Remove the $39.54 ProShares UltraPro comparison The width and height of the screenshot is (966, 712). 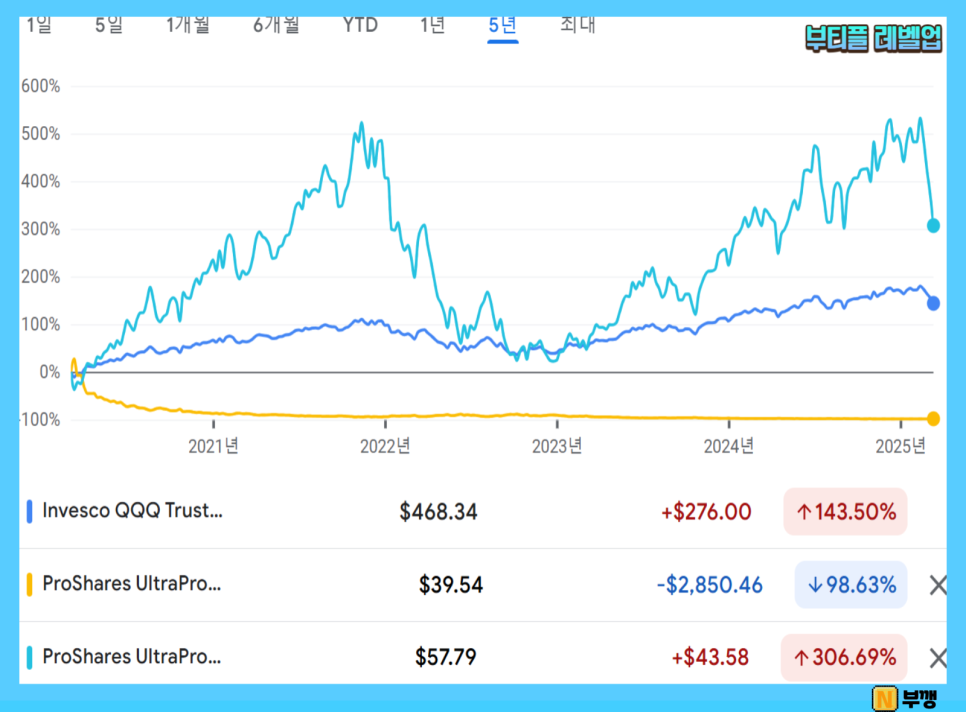coord(938,585)
